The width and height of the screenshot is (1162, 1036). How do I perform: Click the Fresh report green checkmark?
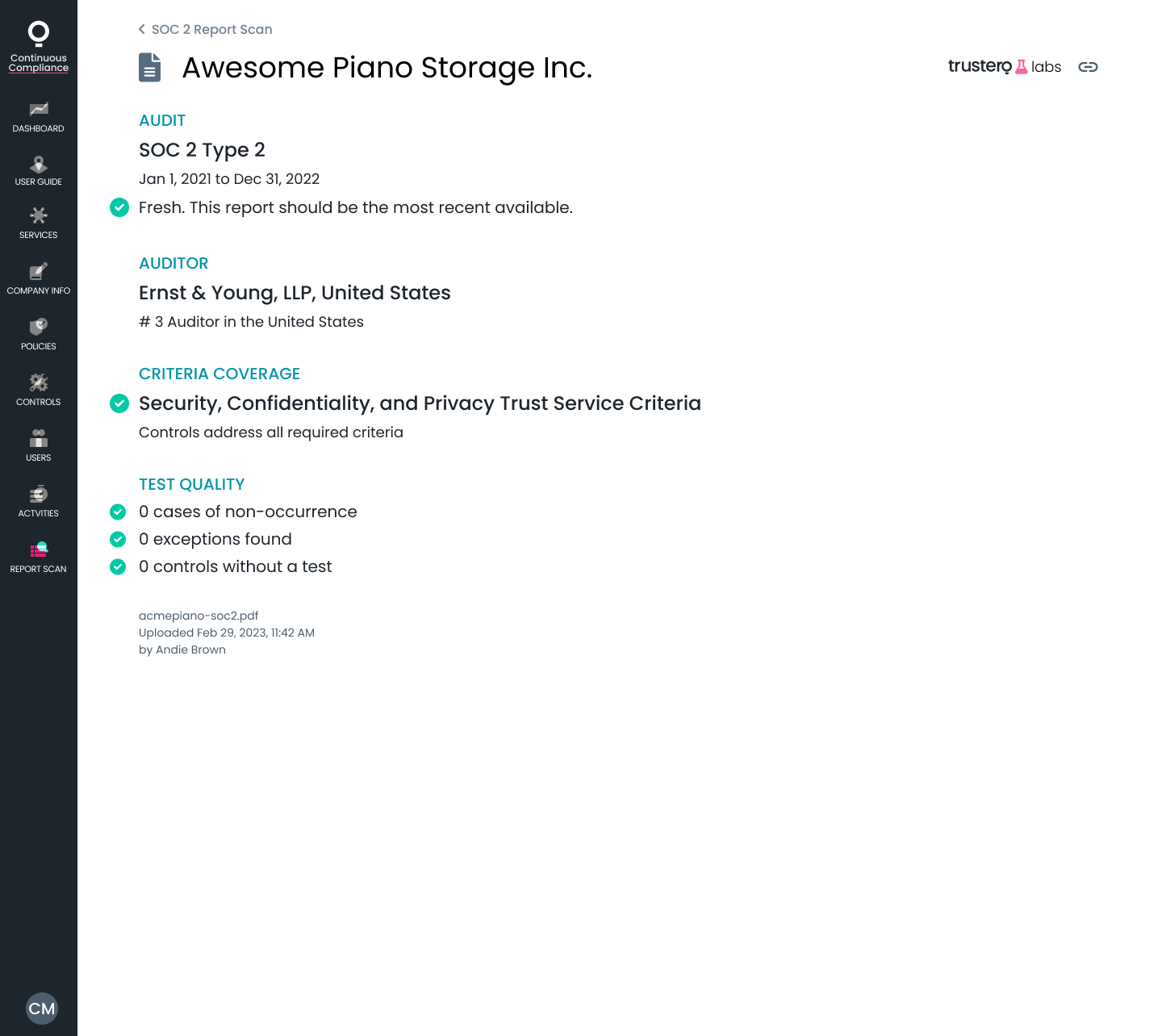pos(119,207)
